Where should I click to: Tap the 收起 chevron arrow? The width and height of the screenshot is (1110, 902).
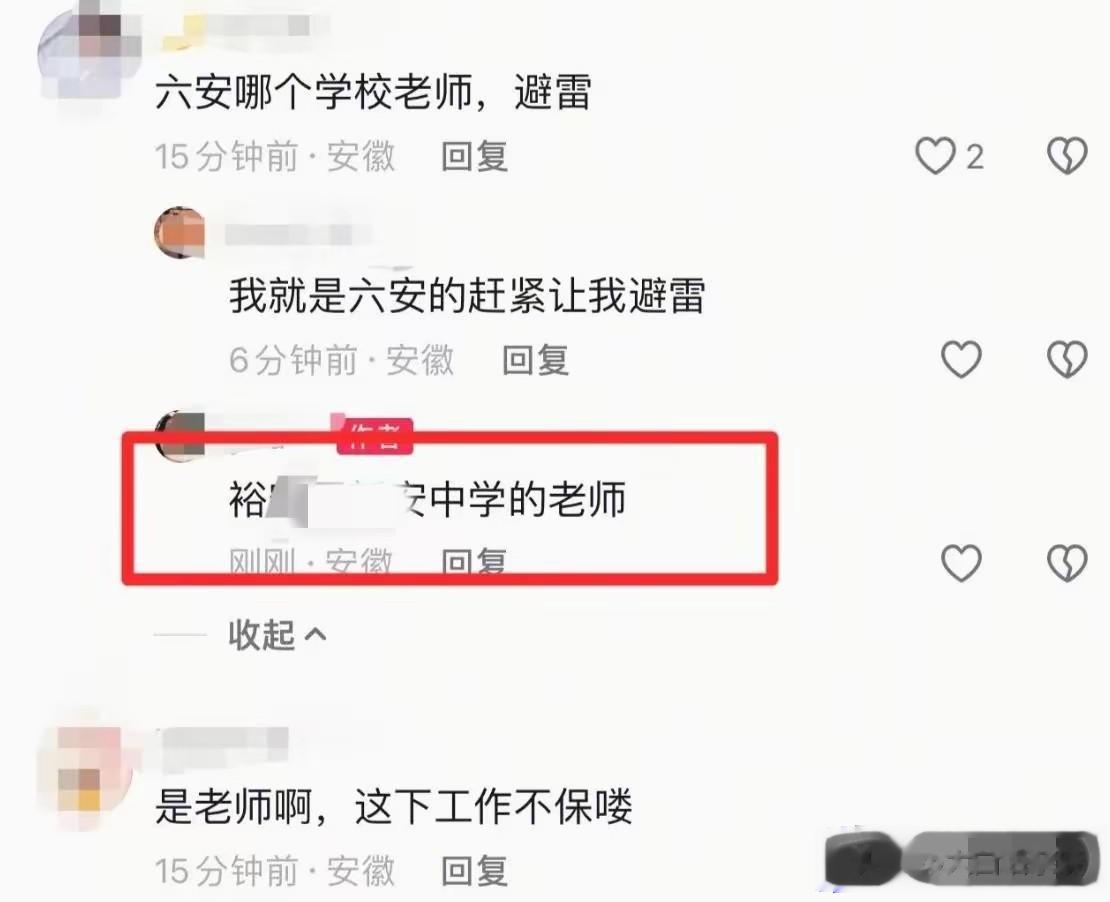(x=315, y=635)
